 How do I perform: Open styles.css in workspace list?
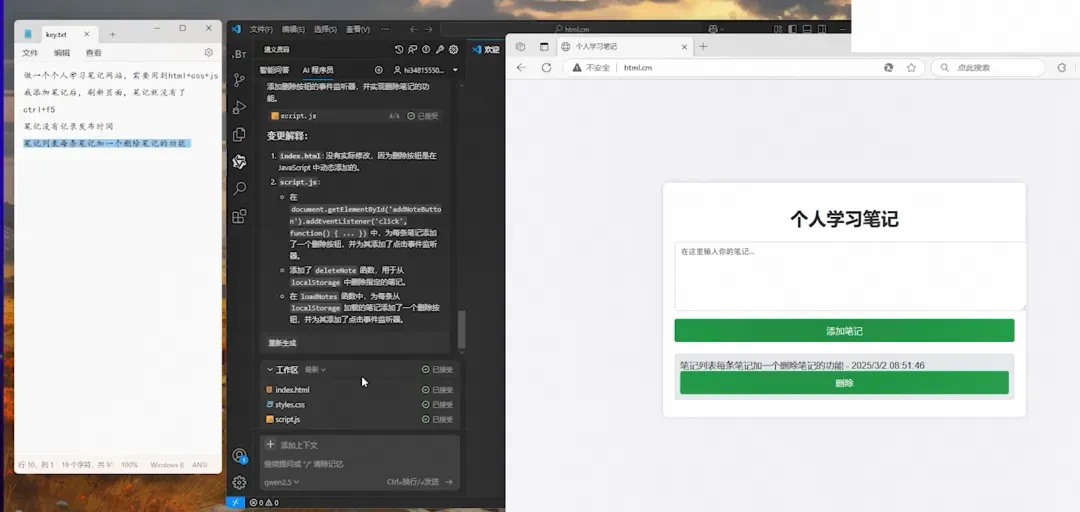pyautogui.click(x=285, y=405)
